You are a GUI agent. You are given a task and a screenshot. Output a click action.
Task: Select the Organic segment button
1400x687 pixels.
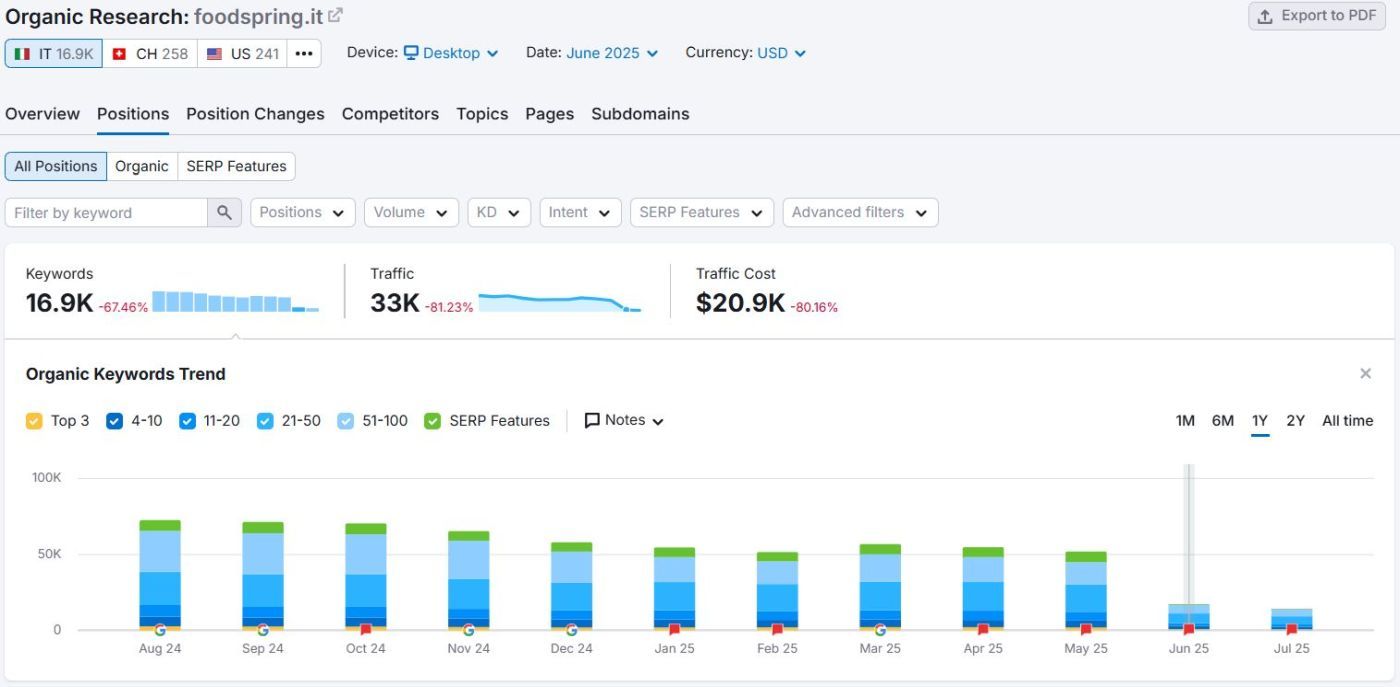pos(142,166)
